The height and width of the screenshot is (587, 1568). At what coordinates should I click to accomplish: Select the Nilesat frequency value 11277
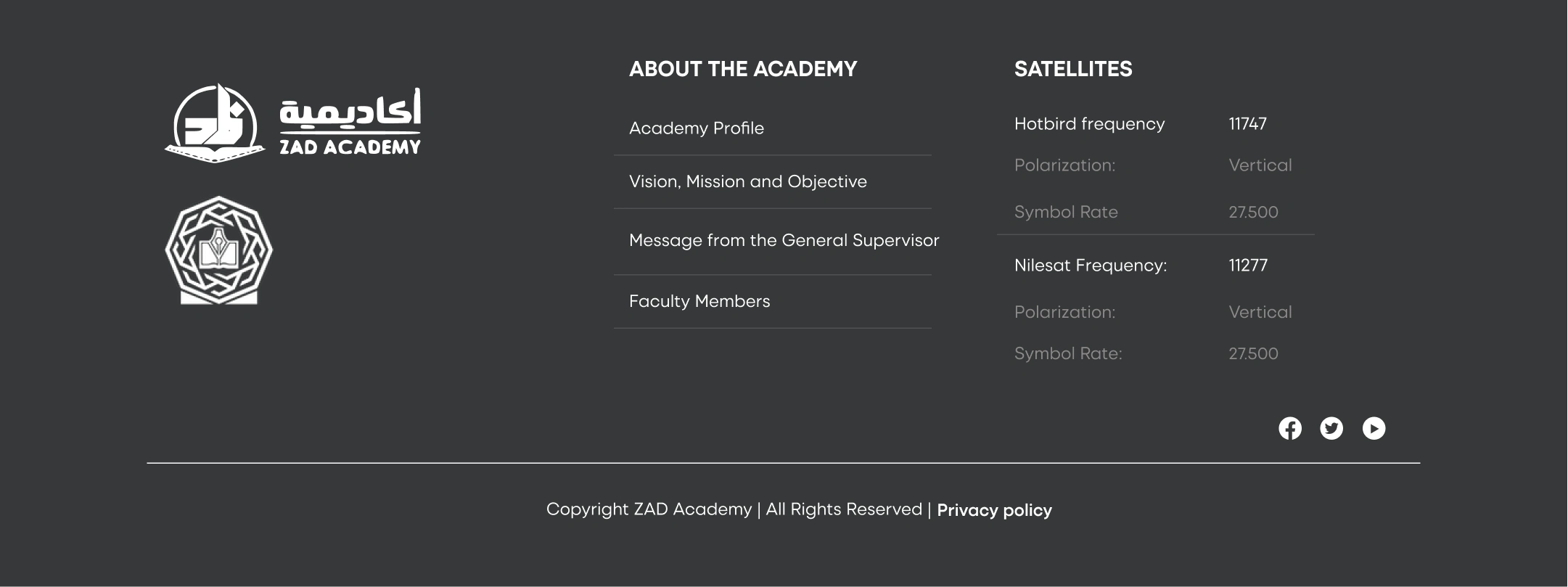pos(1248,266)
